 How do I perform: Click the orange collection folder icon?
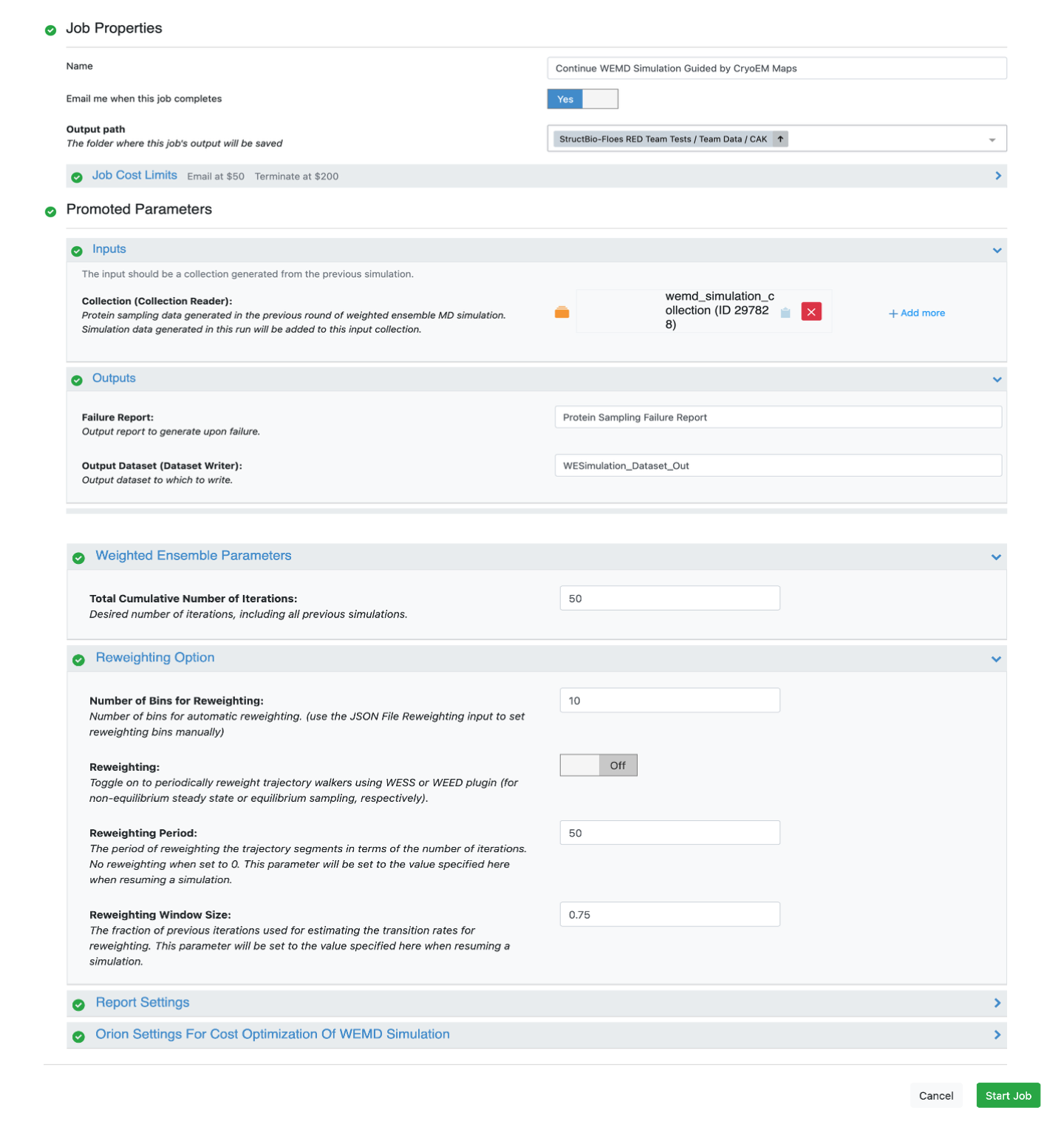click(x=562, y=312)
